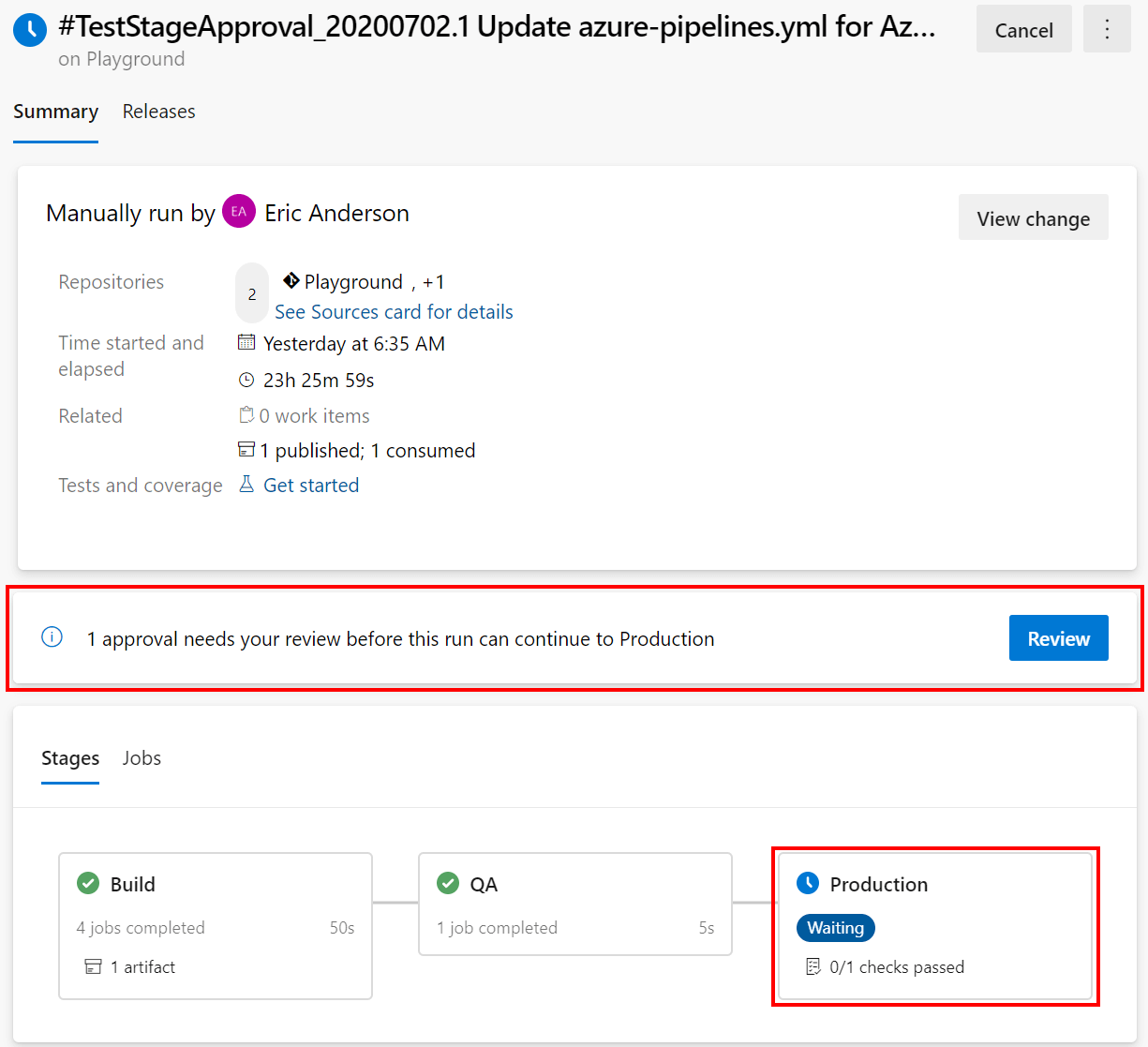This screenshot has width=1148, height=1047.
Task: Click the QA stage 5s duration
Action: 707,927
